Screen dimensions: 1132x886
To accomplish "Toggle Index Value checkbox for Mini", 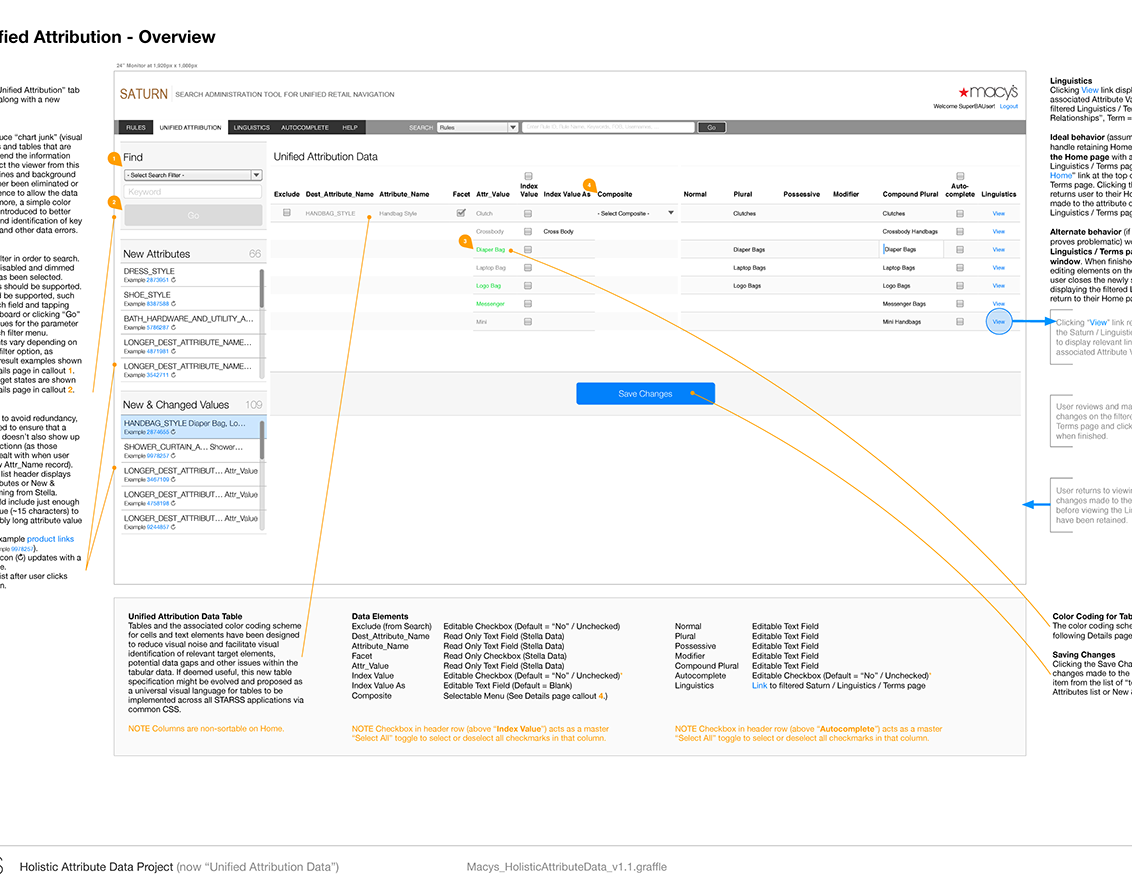I will click(x=528, y=322).
